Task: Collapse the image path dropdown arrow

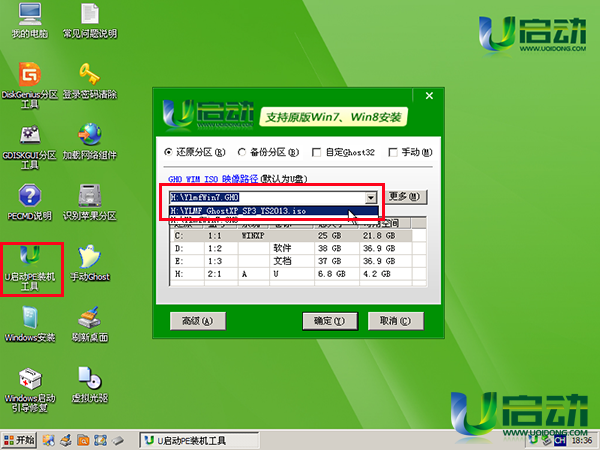Action: (371, 197)
